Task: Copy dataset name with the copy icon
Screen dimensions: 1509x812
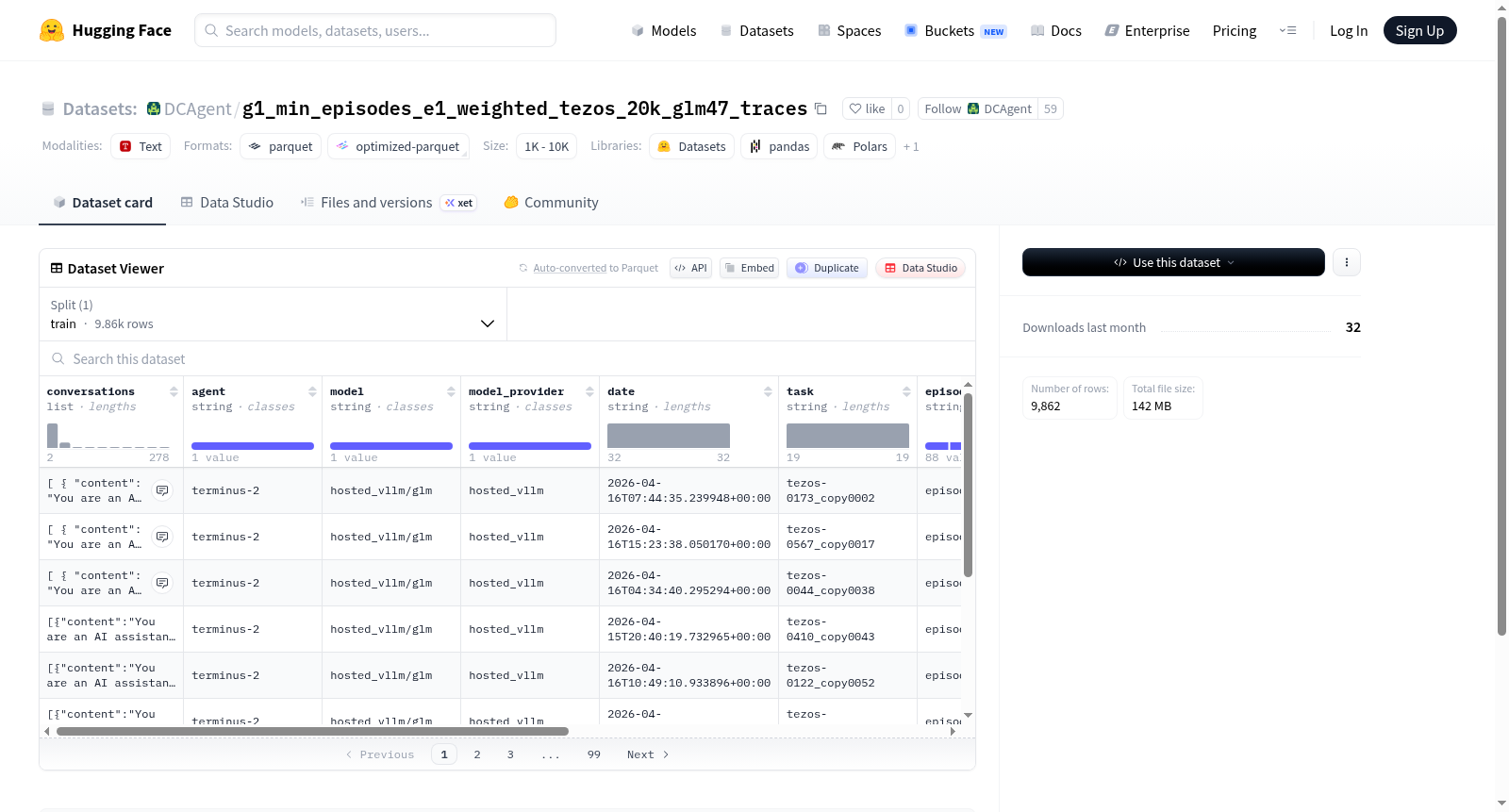Action: point(821,108)
